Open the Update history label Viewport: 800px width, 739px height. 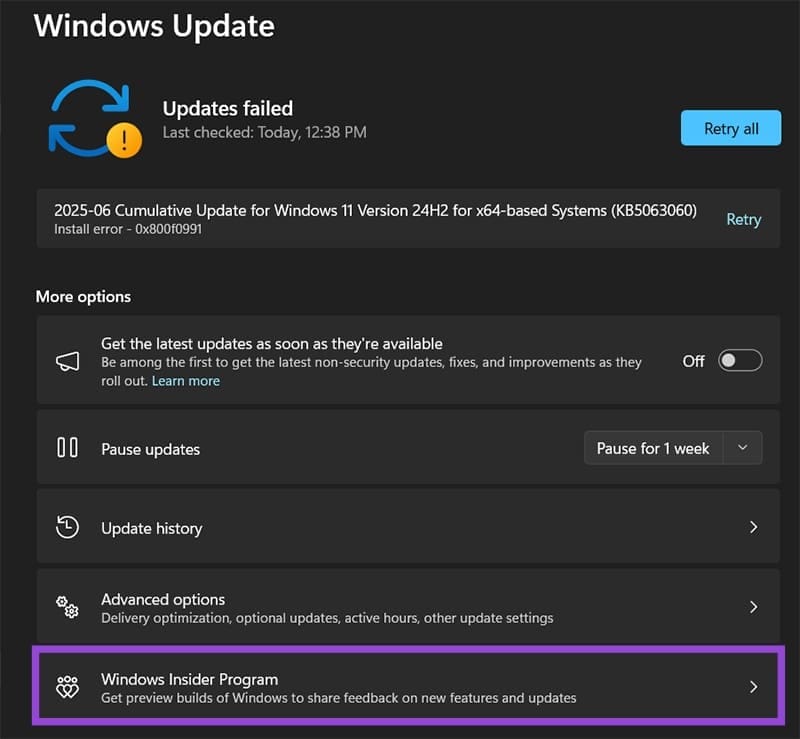pyautogui.click(x=152, y=528)
